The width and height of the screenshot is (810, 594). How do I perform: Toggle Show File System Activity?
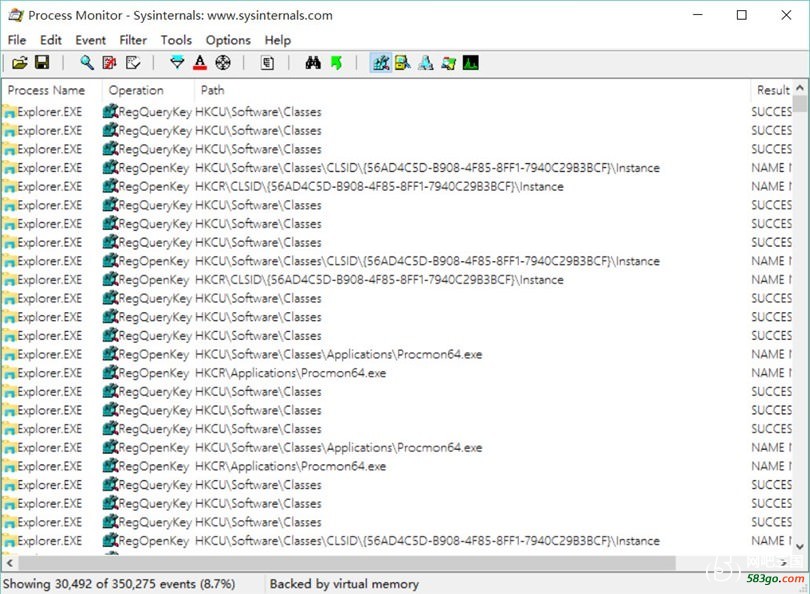(403, 63)
